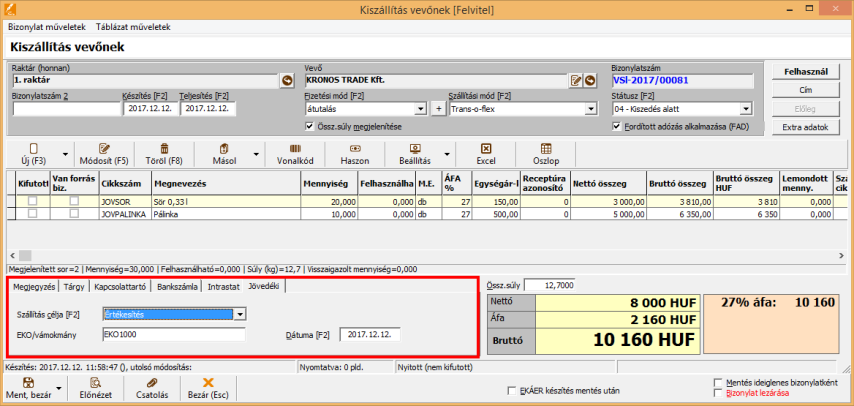
Task: Open the Oszlop column settings icon
Action: pos(546,148)
